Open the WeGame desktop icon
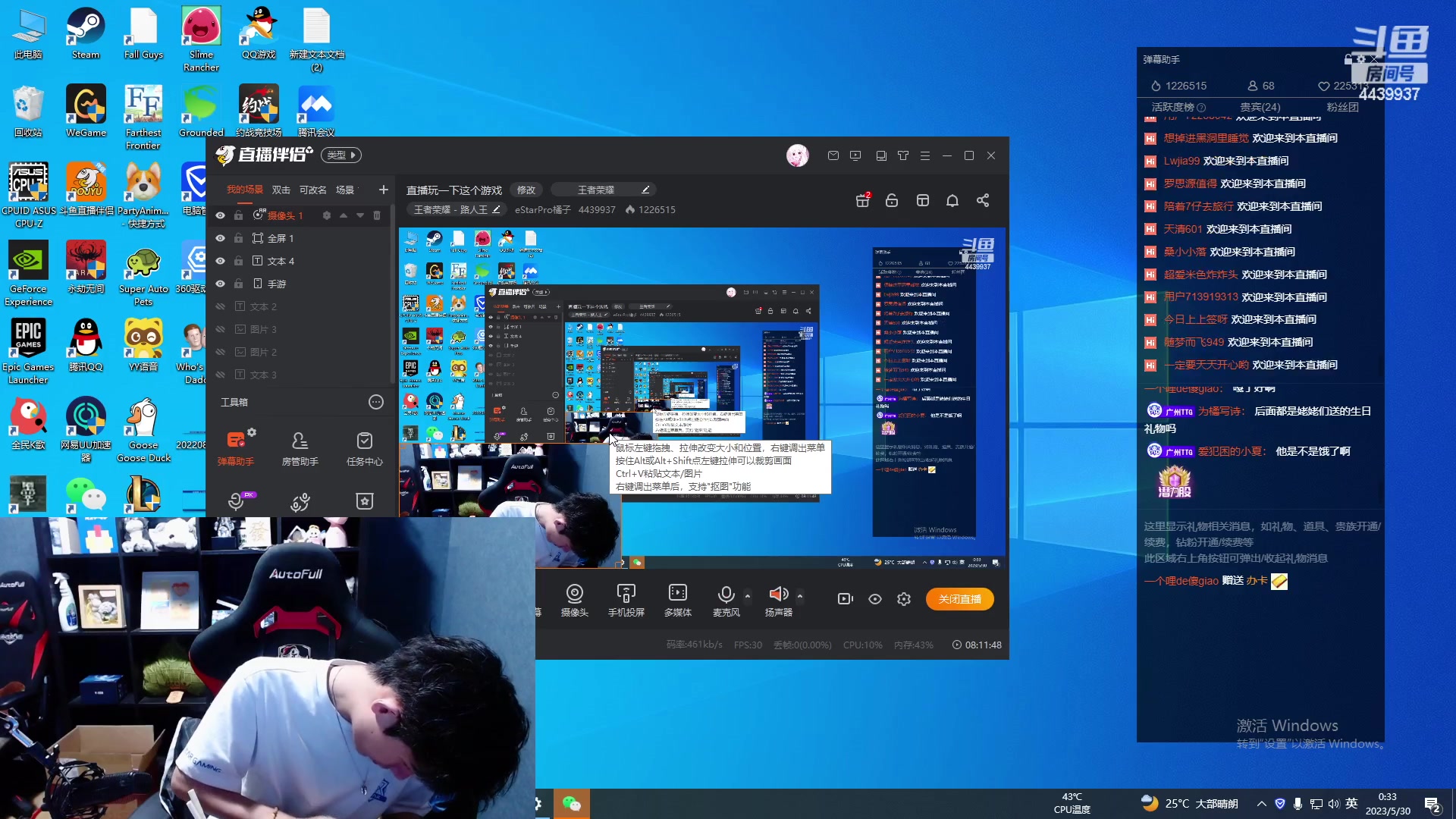 [x=86, y=111]
